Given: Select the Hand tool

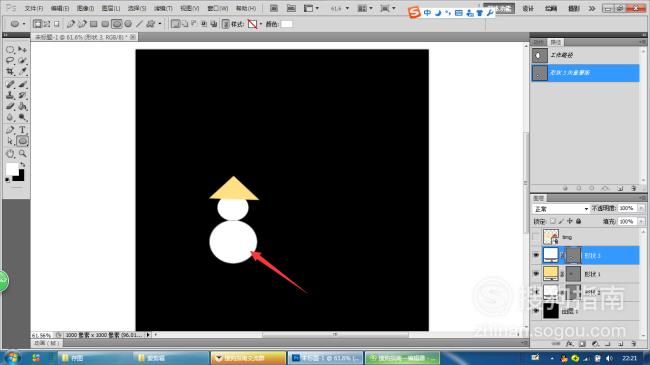Looking at the screenshot, I should pos(10,154).
